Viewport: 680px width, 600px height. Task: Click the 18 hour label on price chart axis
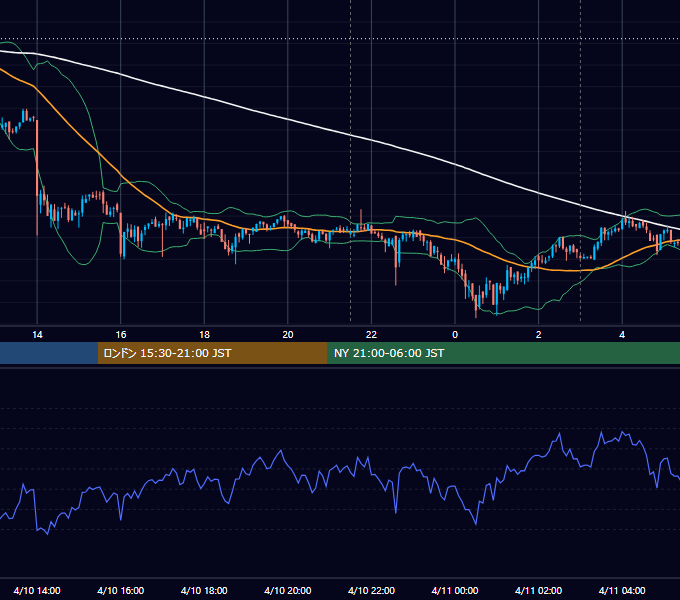[x=204, y=335]
